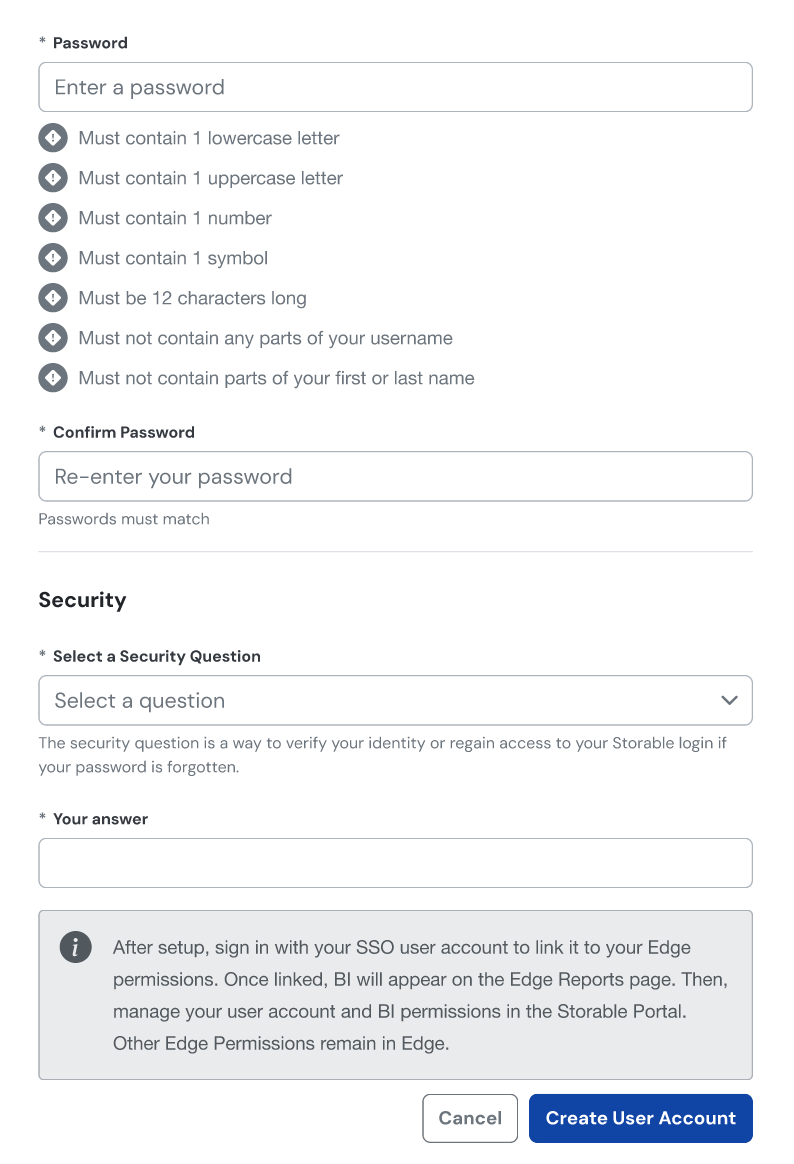Click the number requirement warning icon
The width and height of the screenshot is (794, 1164).
click(x=52, y=218)
